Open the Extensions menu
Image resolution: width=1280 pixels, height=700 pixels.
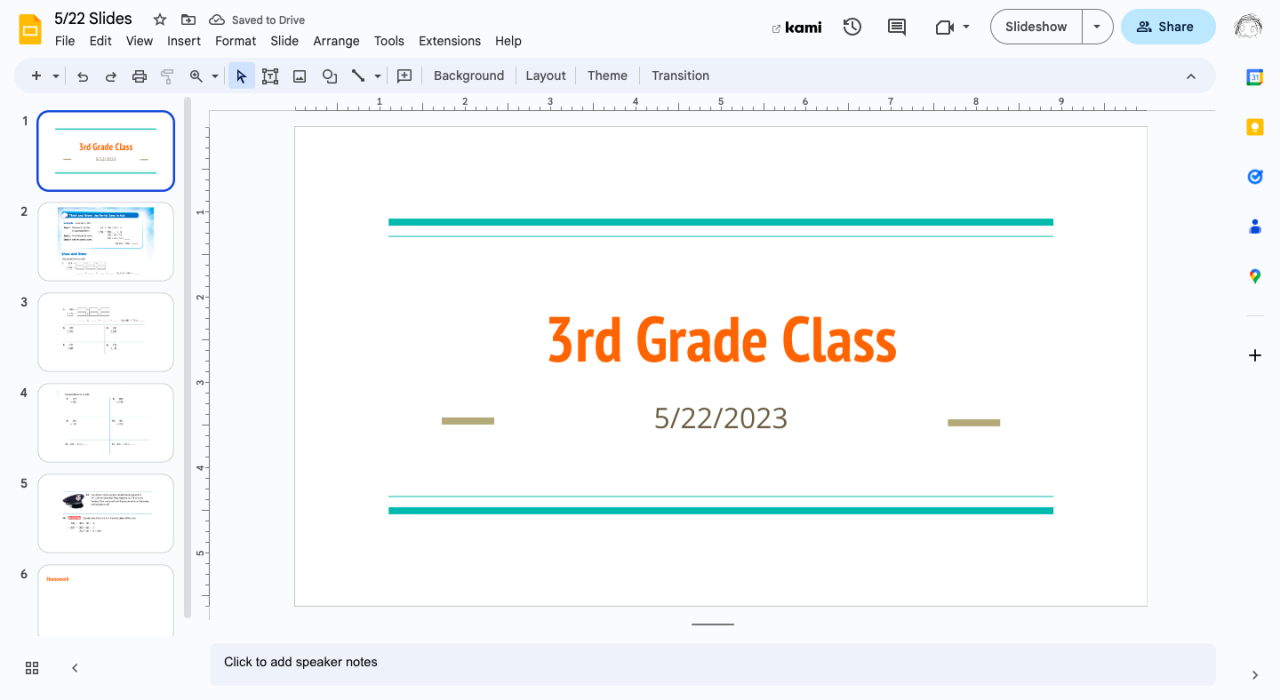point(449,41)
